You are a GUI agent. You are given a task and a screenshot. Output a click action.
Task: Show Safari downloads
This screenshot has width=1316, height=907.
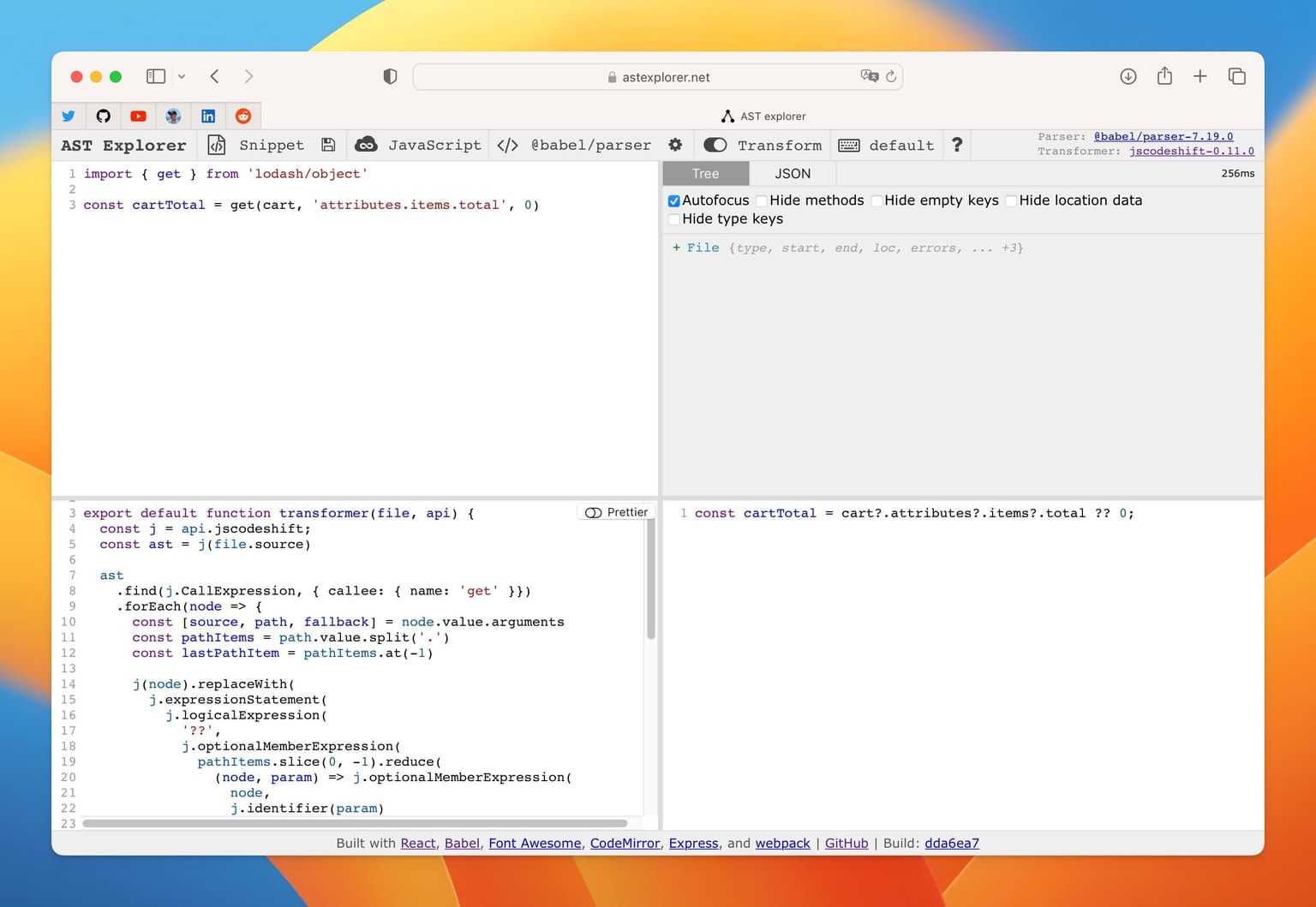point(1128,76)
